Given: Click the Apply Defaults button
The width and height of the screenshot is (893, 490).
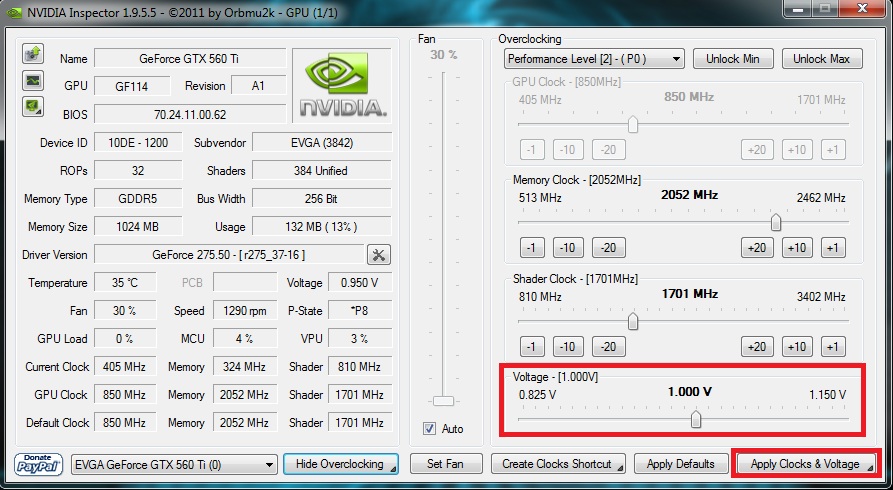Looking at the screenshot, I should pyautogui.click(x=681, y=464).
